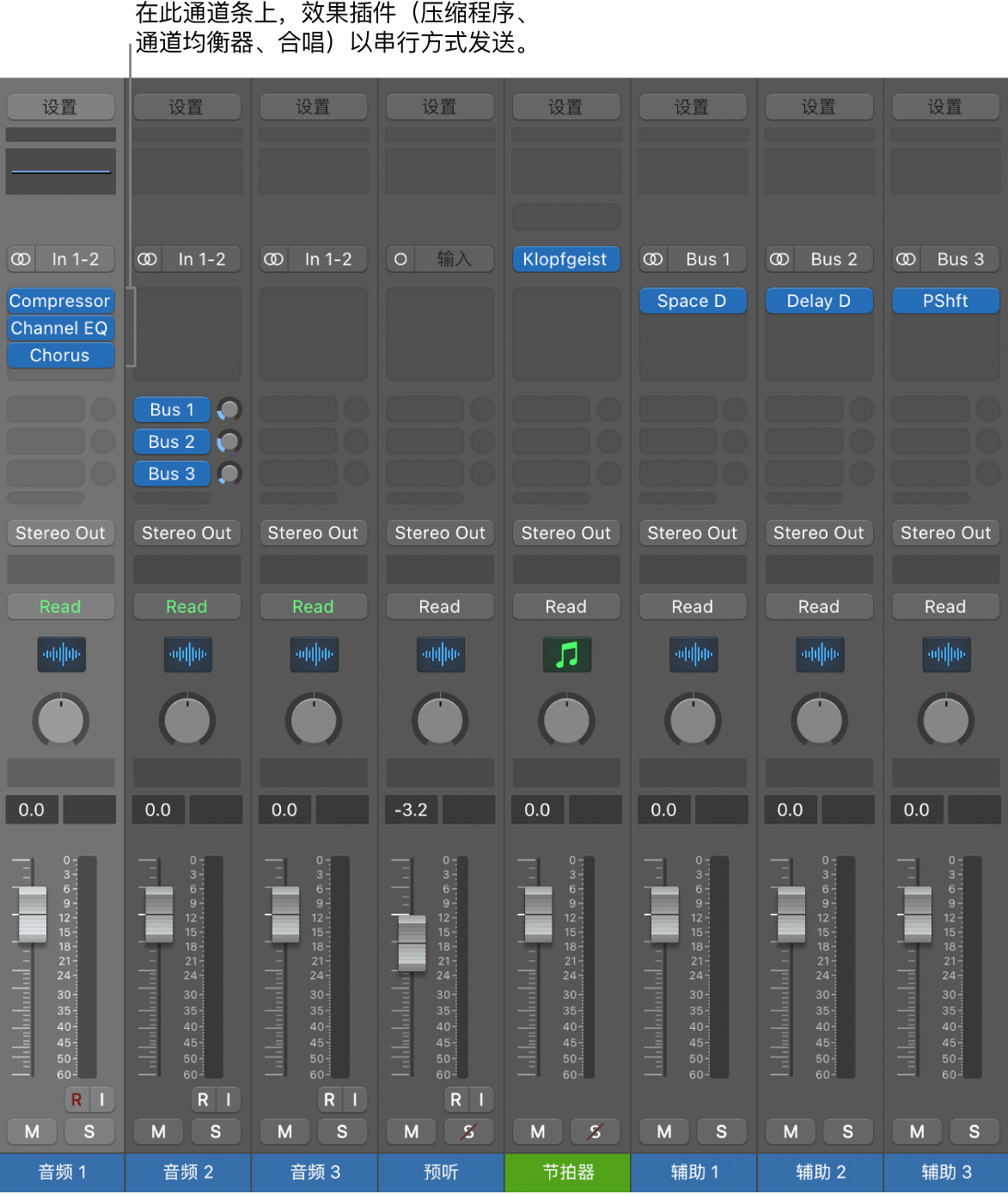
Task: Open the Channel EQ plug-in slot
Action: click(x=60, y=328)
